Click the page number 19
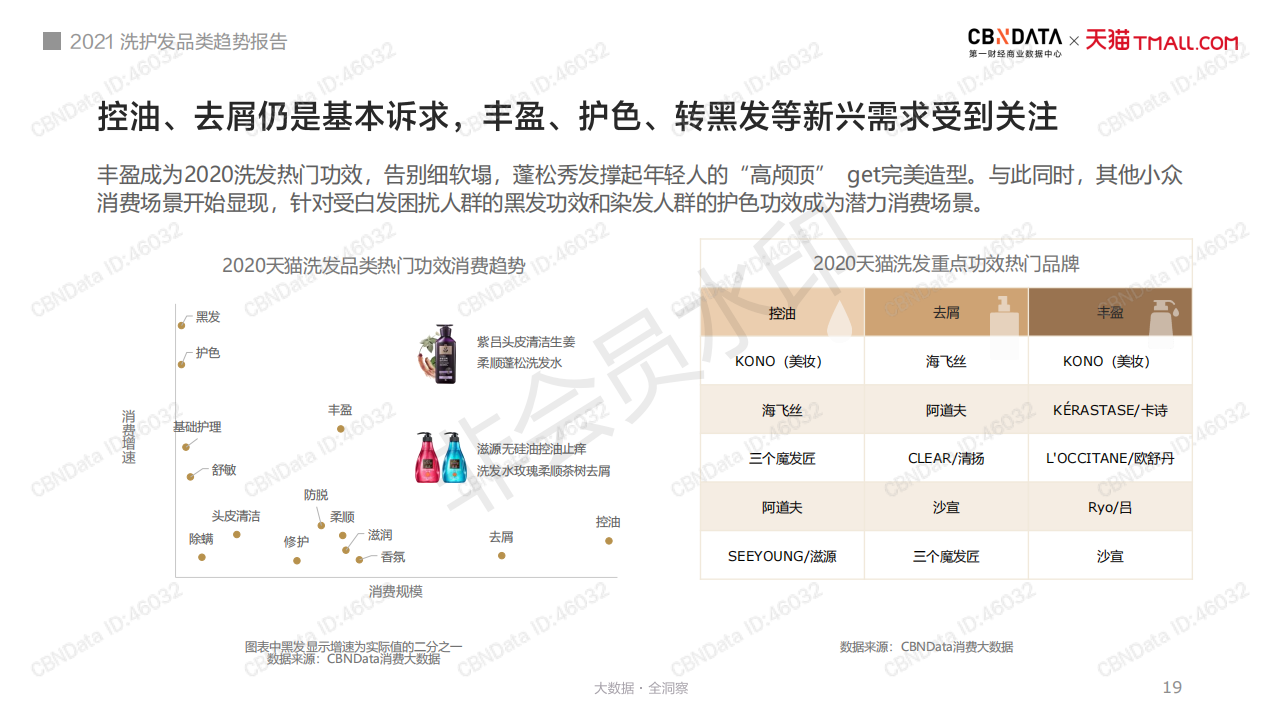Viewport: 1280px width, 720px height. point(1172,687)
